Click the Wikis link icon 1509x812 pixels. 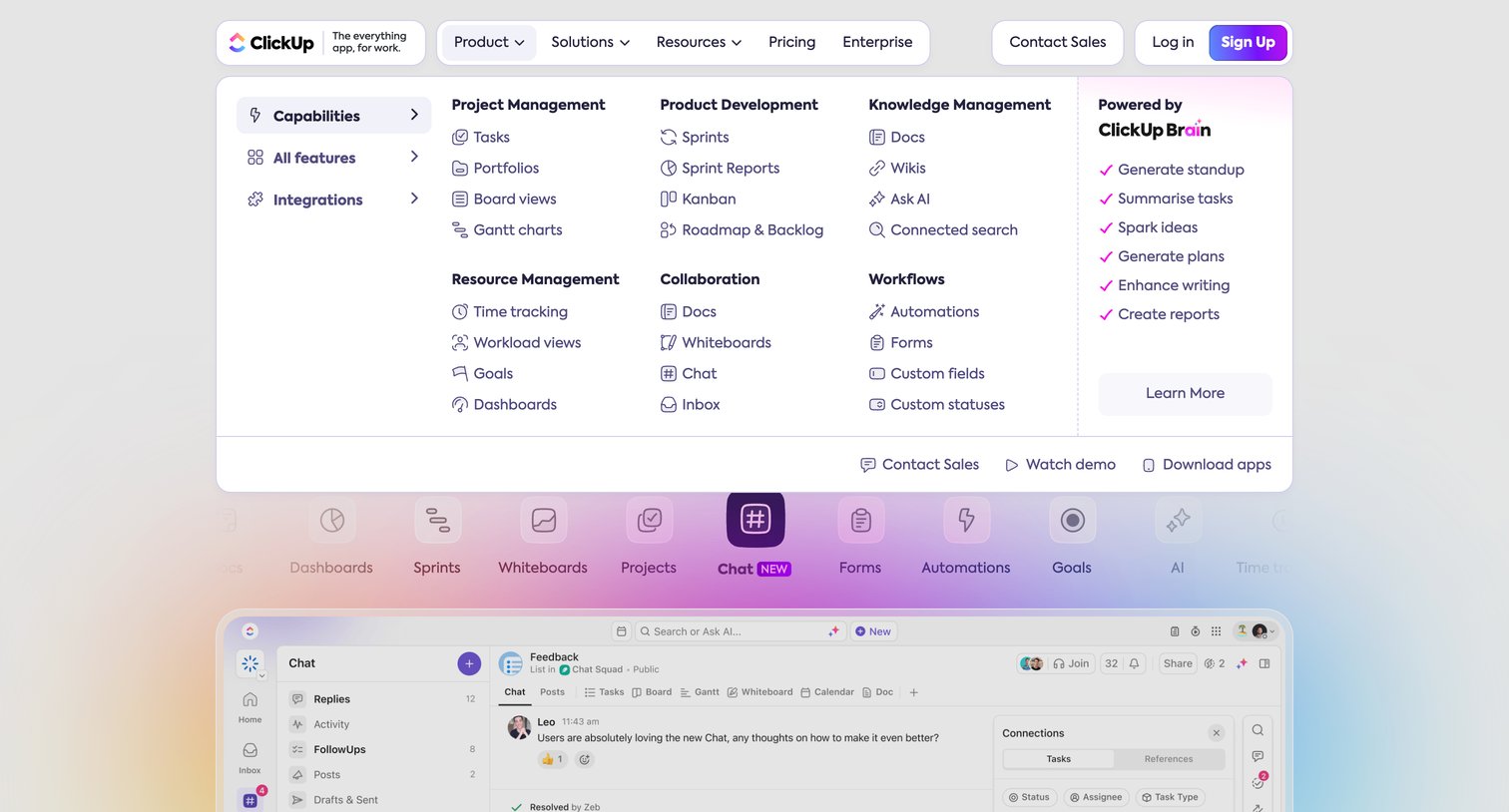(x=877, y=169)
